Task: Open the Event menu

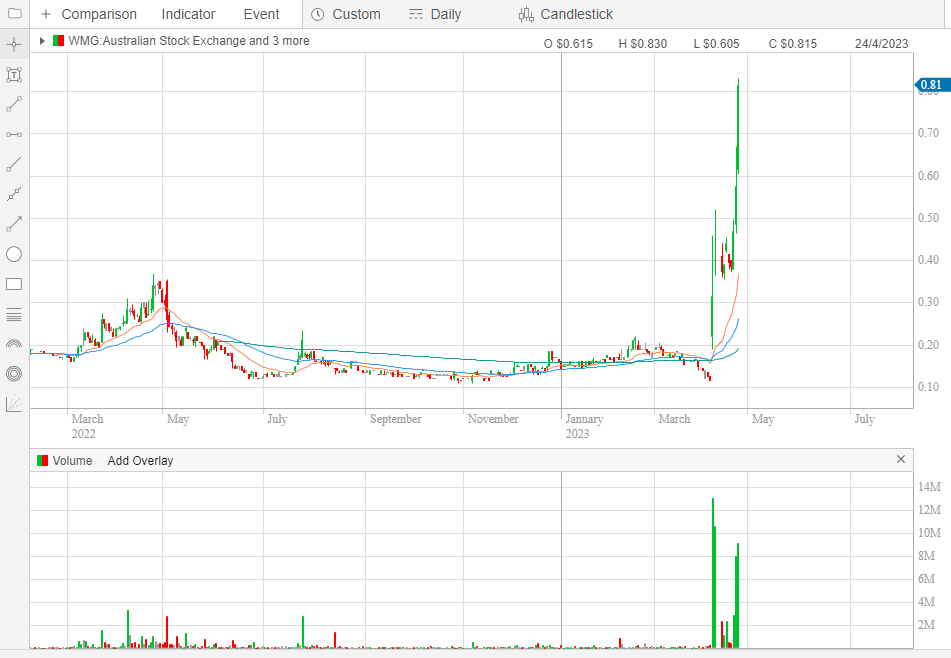Action: coord(261,14)
